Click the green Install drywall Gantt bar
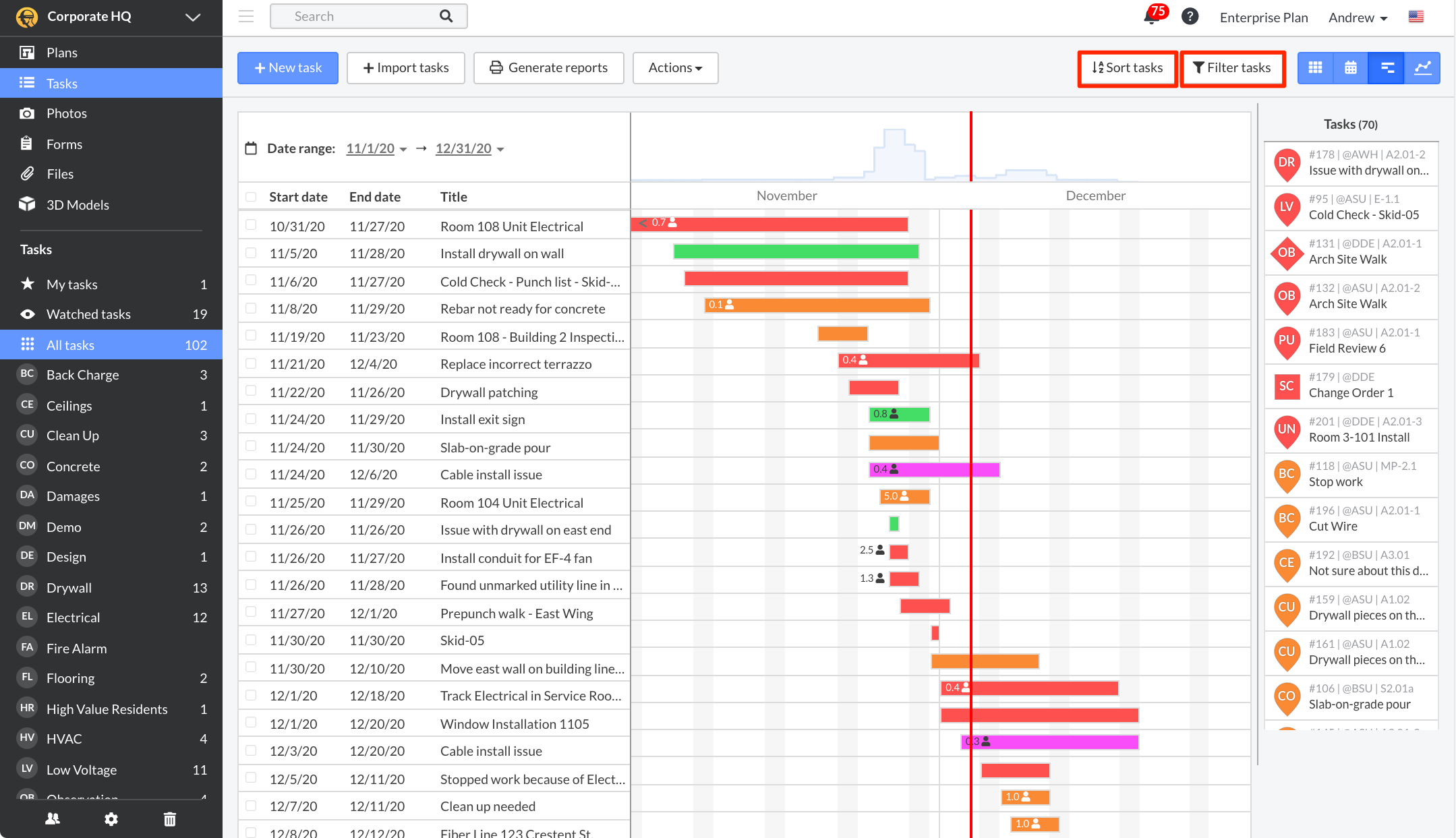This screenshot has width=1456, height=838. [x=796, y=251]
